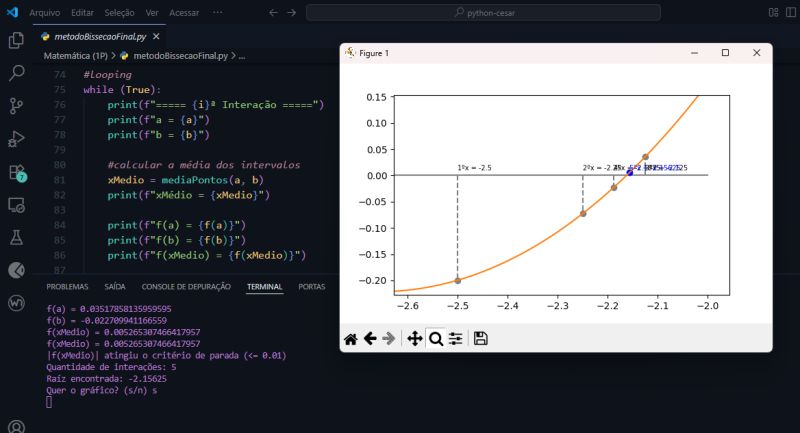This screenshot has height=433, width=800.
Task: Click breadcrumb file metodoBissecaoFinal.py
Action: point(180,56)
